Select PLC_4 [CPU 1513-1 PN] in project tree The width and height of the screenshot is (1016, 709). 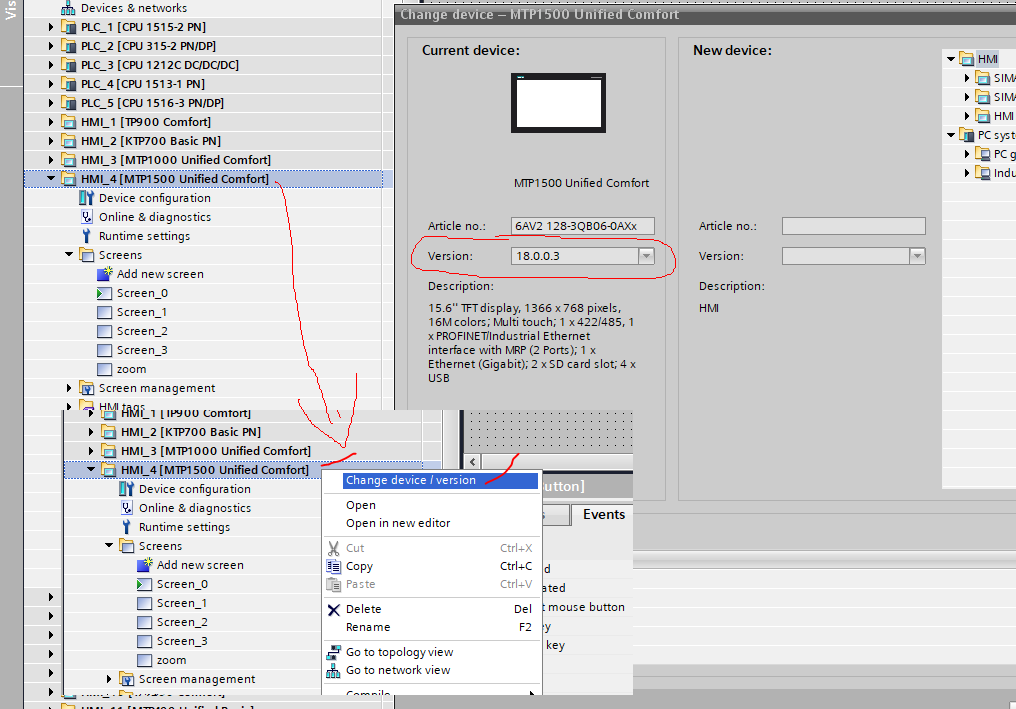tap(143, 84)
